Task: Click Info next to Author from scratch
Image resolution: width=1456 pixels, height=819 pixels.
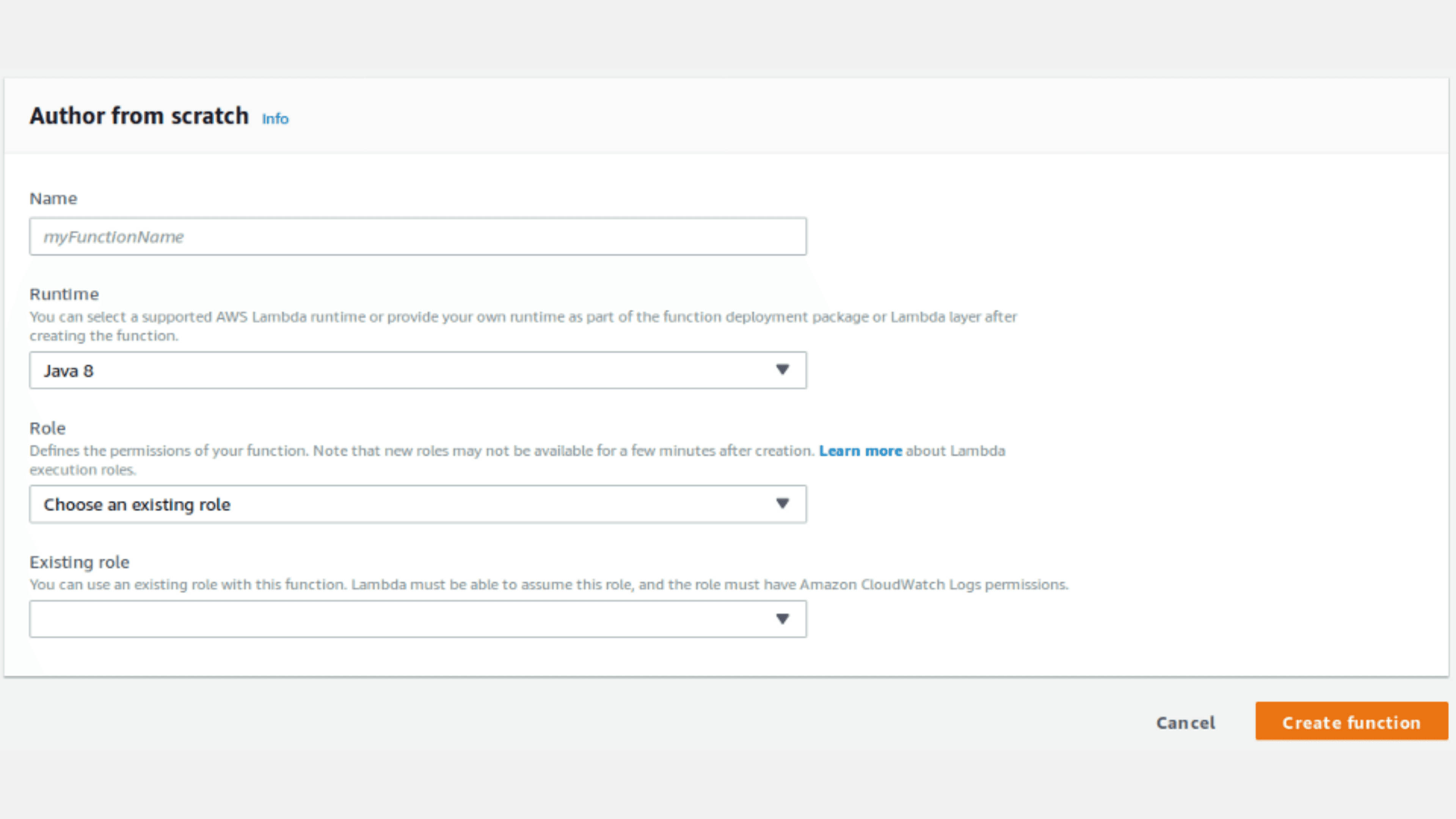Action: [275, 119]
